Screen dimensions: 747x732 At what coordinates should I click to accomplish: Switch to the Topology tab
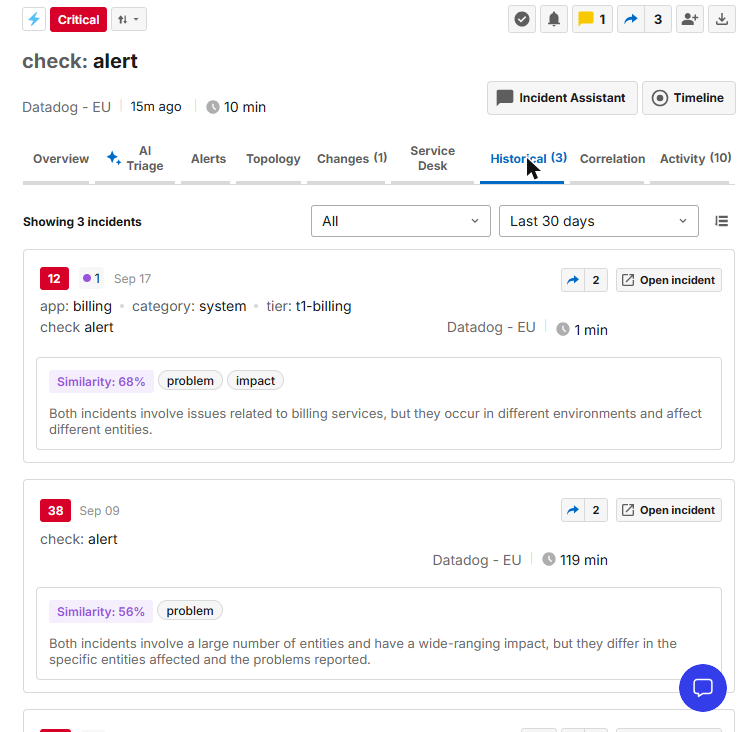[273, 159]
